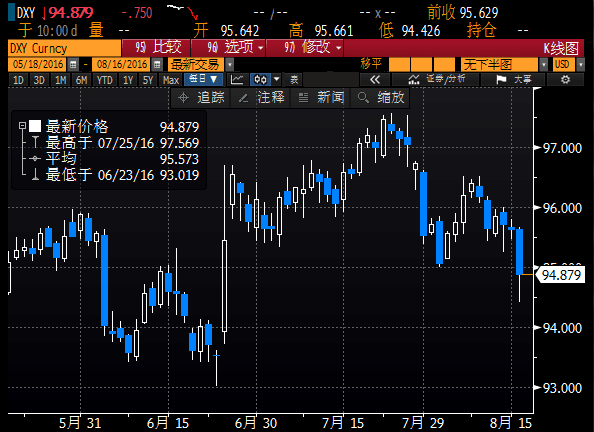Select the candlestick chart style icon
This screenshot has height=432, width=594.
(260, 80)
